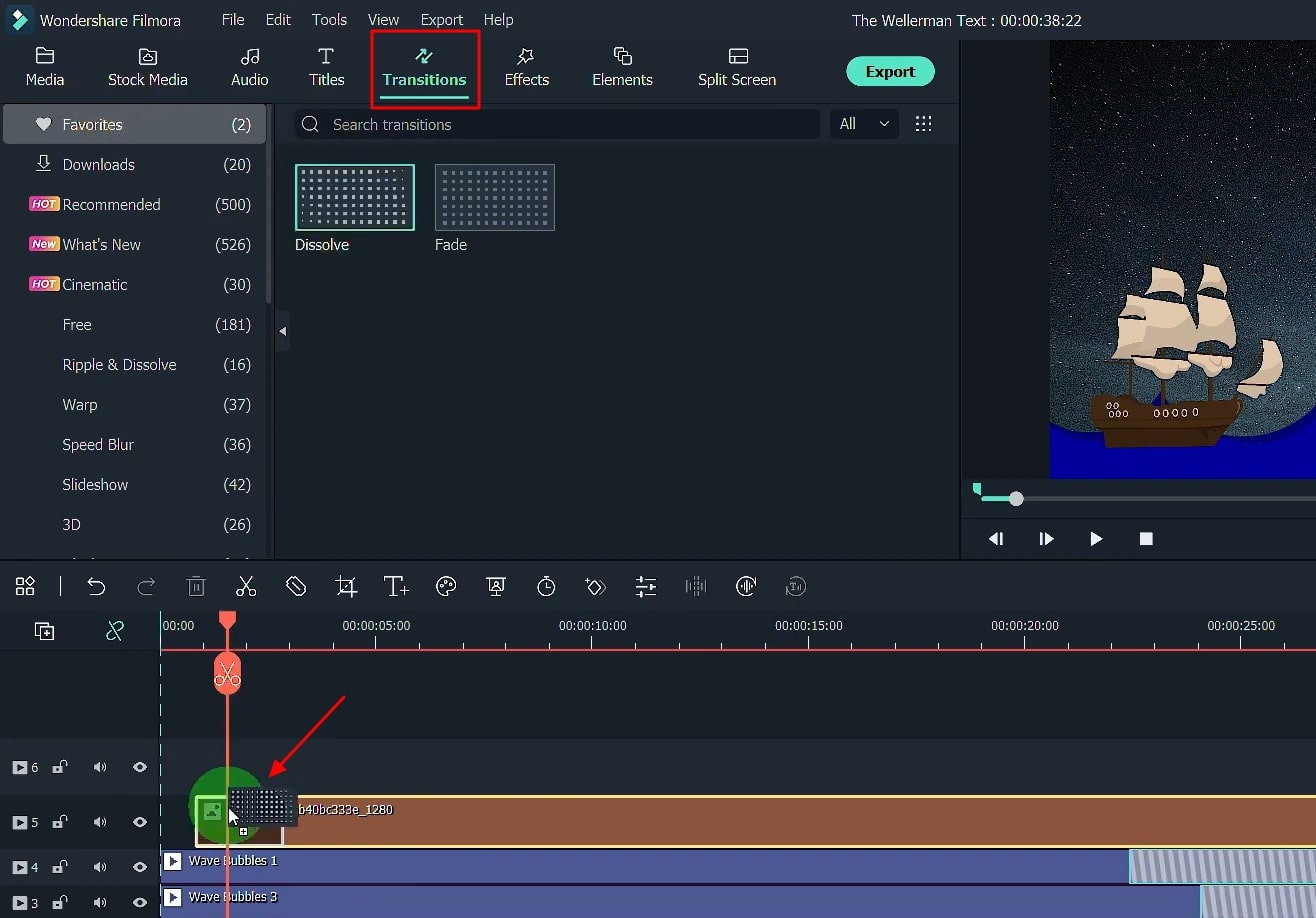The height and width of the screenshot is (918, 1316).
Task: Toggle the grid view icon
Action: click(x=924, y=124)
